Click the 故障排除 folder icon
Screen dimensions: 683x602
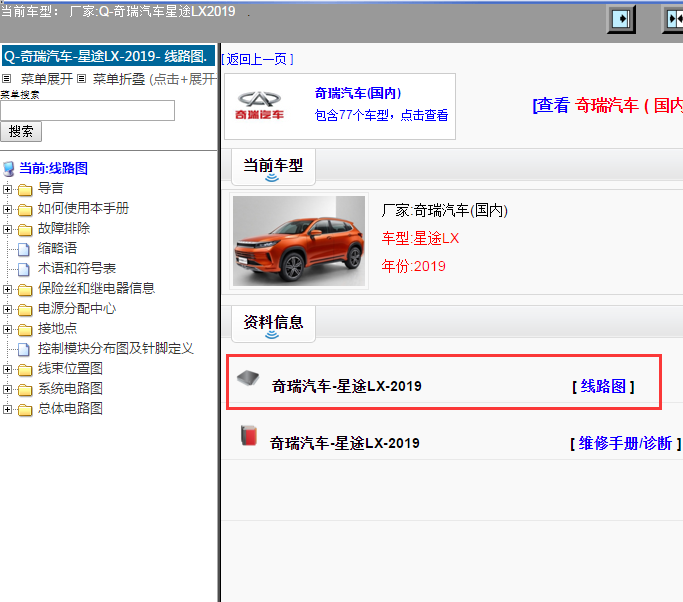[25, 230]
